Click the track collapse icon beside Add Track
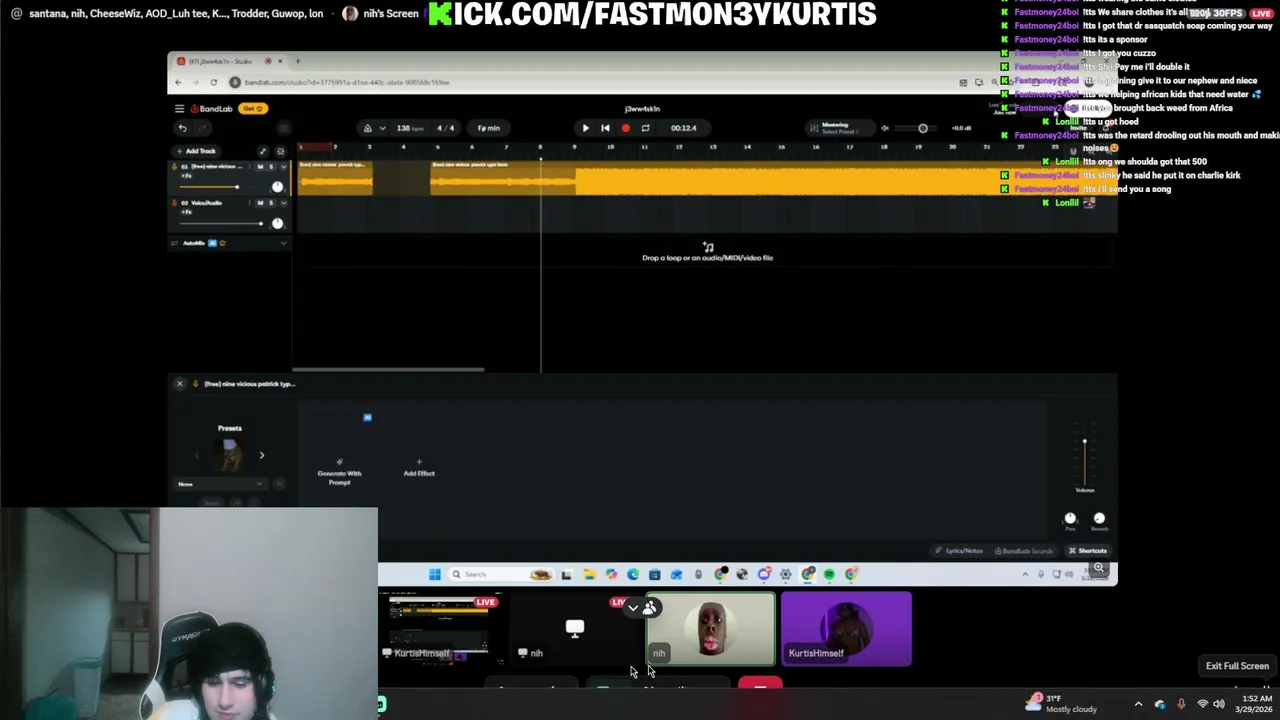The image size is (1280, 720). pyautogui.click(x=280, y=151)
